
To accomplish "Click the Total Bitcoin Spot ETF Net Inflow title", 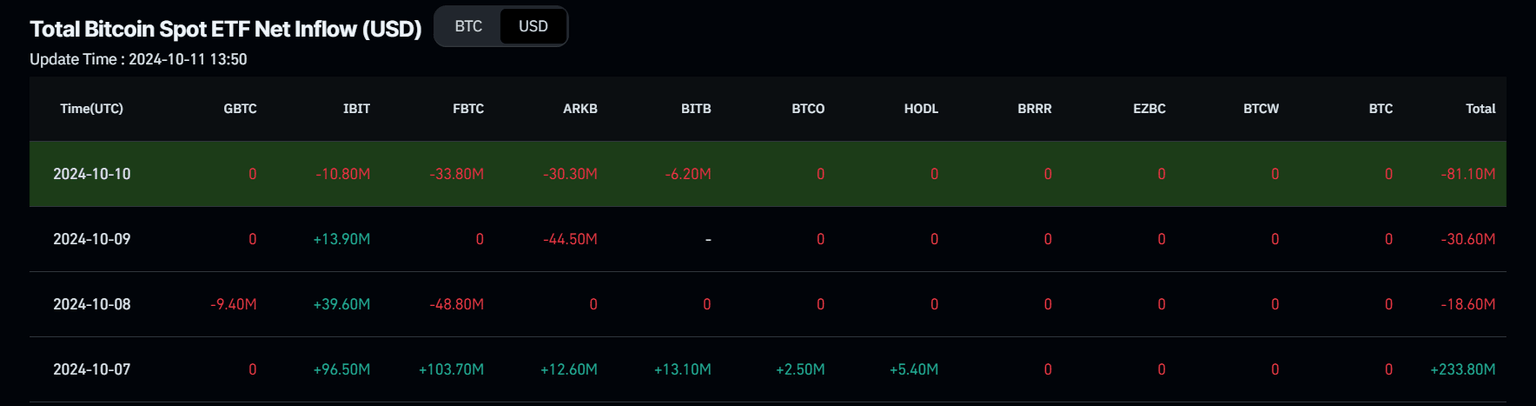I will (x=225, y=28).
